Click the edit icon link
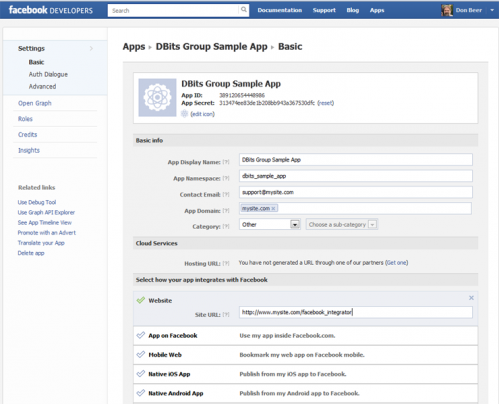 [x=203, y=114]
